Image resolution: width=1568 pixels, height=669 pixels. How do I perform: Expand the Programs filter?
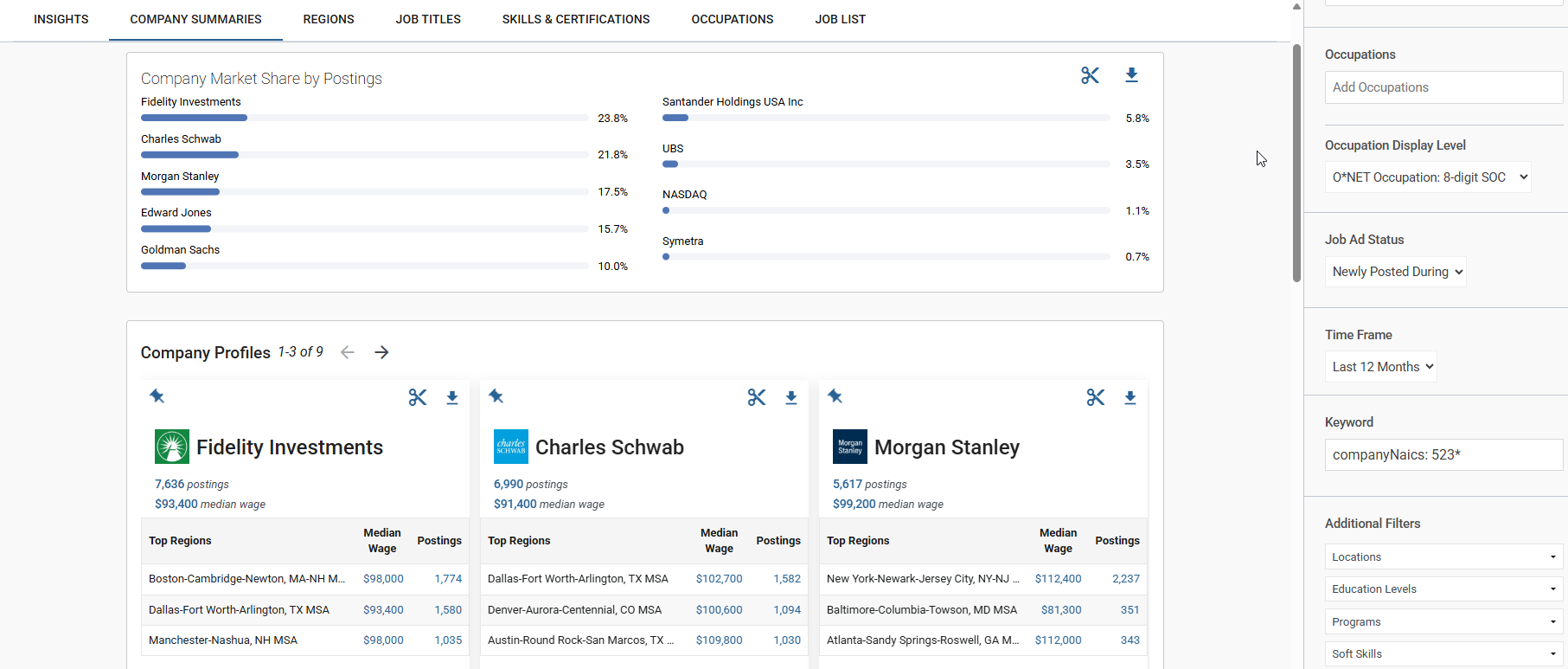click(x=1444, y=621)
